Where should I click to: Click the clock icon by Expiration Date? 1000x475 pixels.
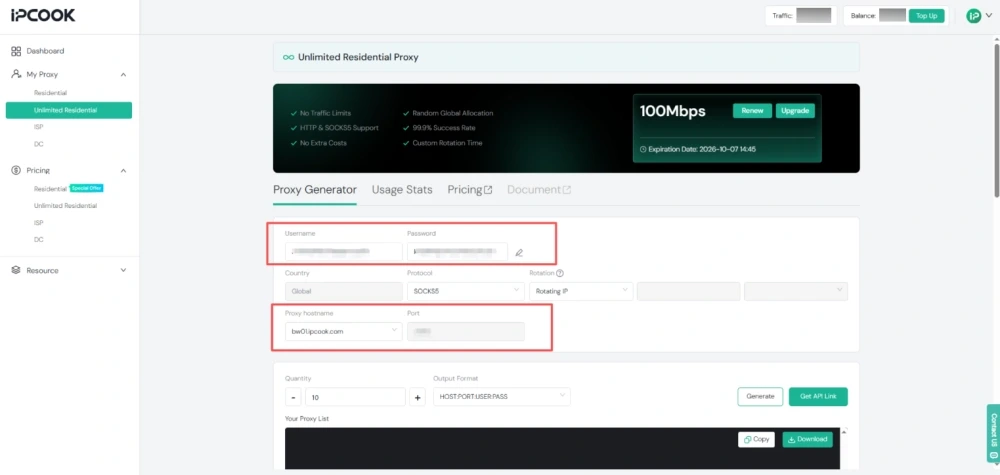coord(643,149)
